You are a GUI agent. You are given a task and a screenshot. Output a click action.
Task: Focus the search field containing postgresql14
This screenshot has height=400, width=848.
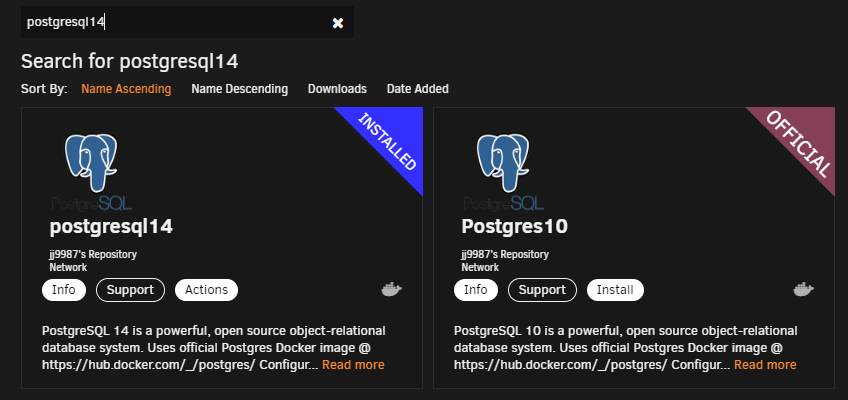point(187,22)
